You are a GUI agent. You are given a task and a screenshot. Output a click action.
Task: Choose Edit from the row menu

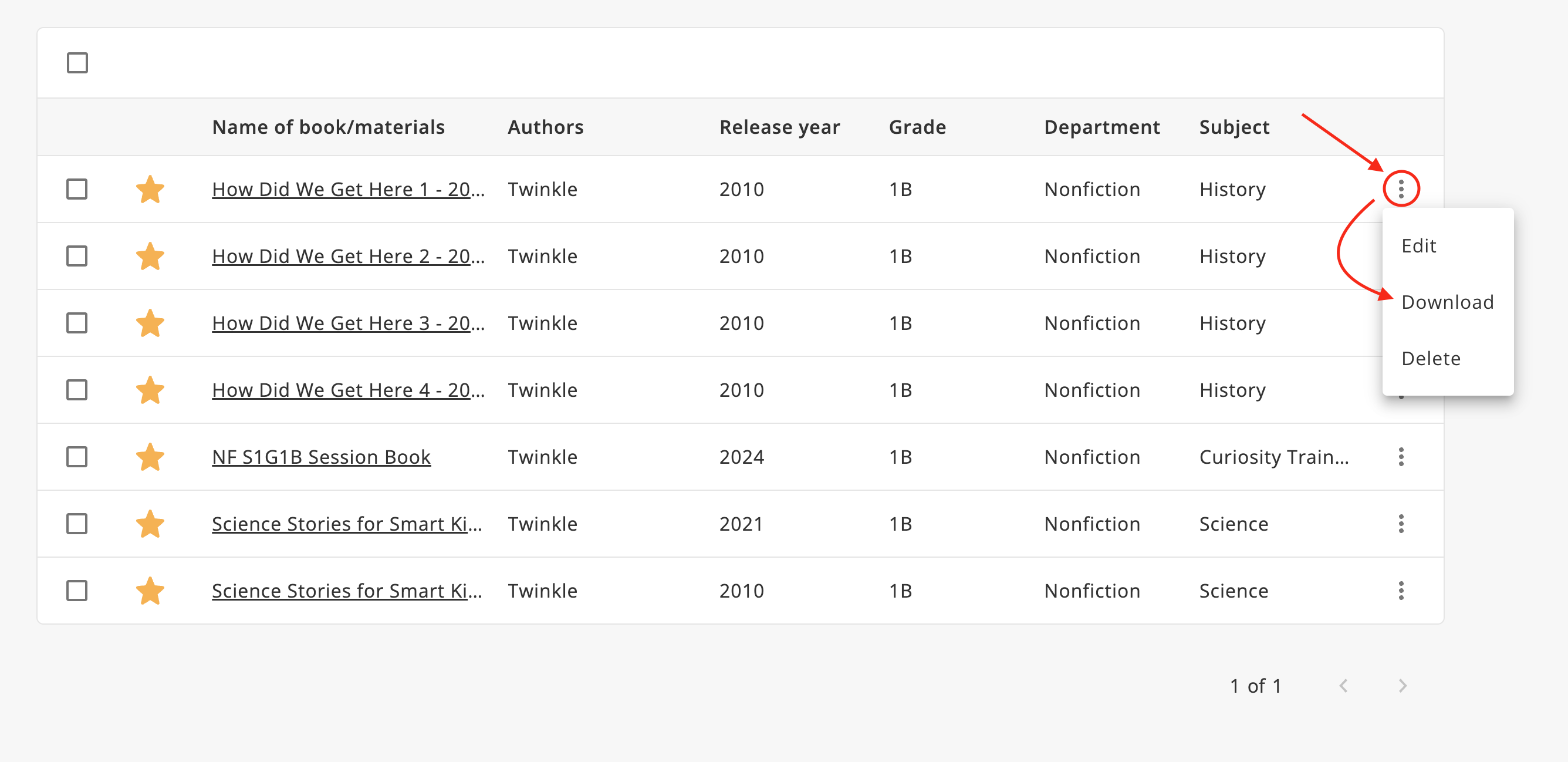pyautogui.click(x=1418, y=246)
